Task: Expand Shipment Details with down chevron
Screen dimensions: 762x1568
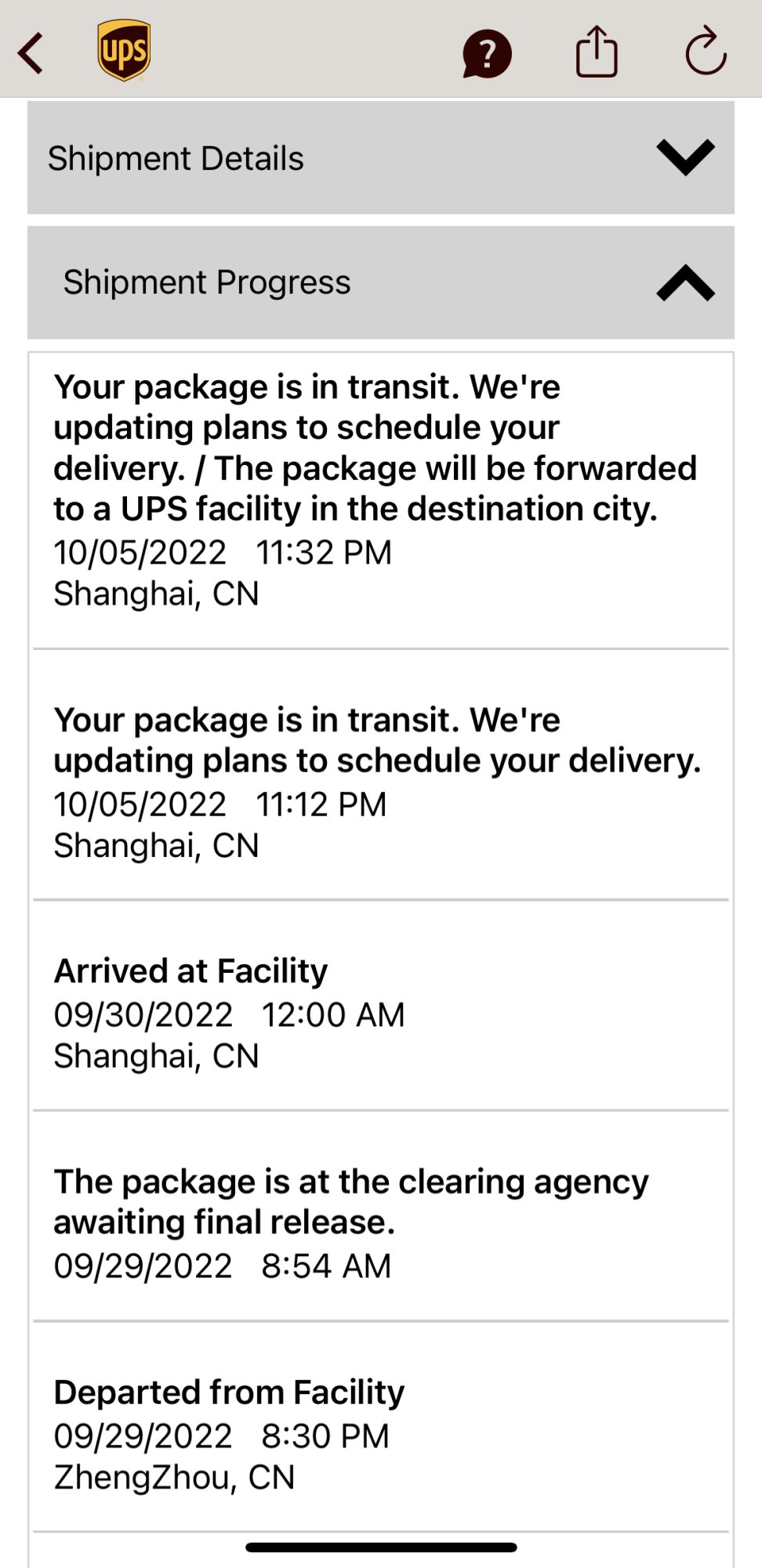Action: (685, 158)
